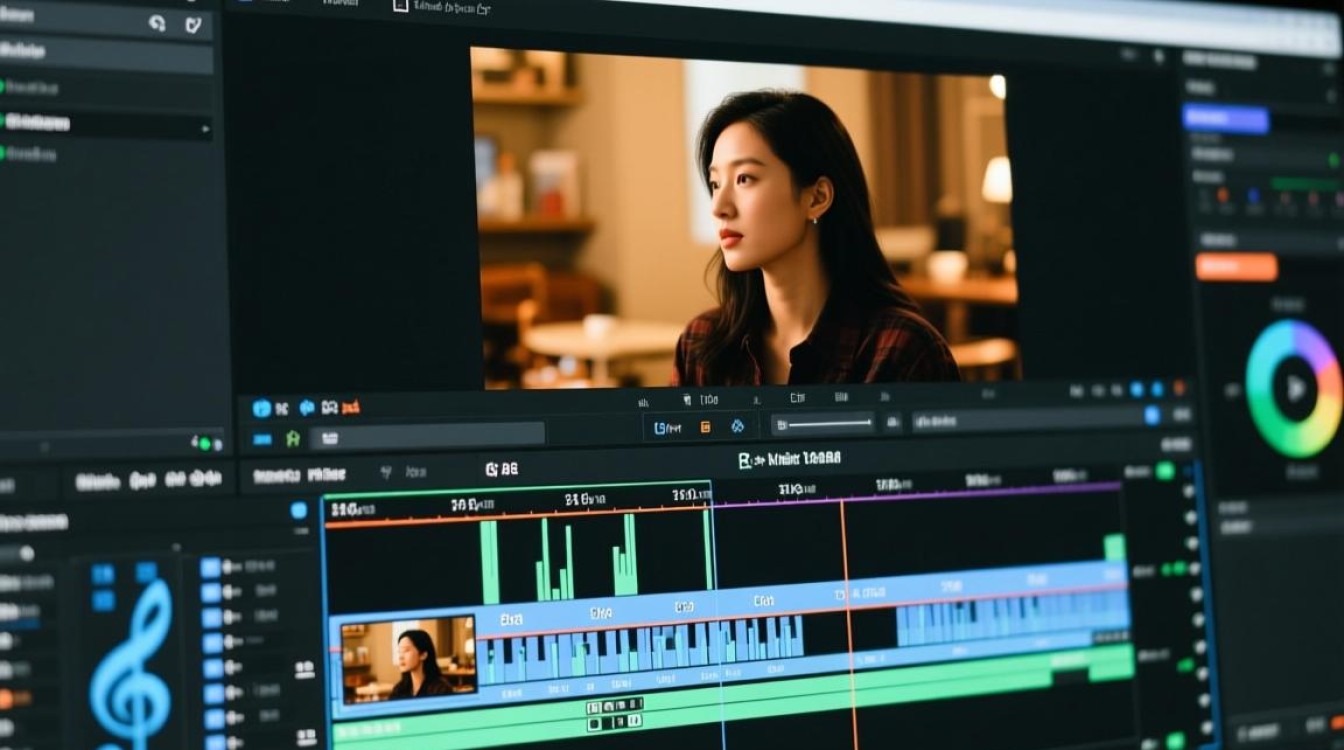Click the blue round icon above the track headers
The height and width of the screenshot is (750, 1344).
tap(298, 510)
